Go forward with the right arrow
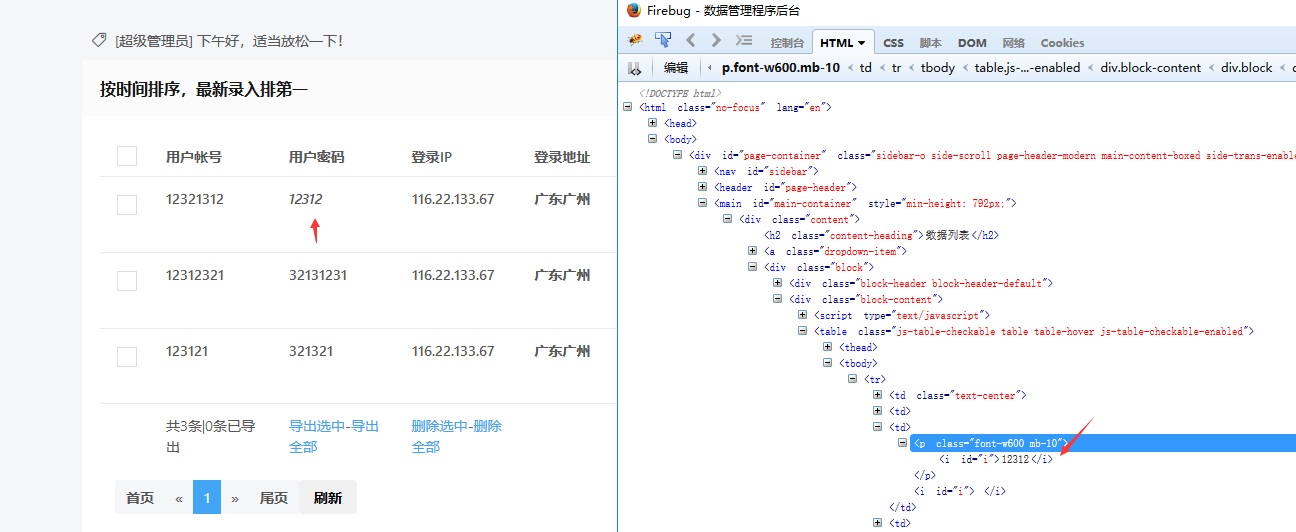The width and height of the screenshot is (1296, 532). click(x=715, y=41)
